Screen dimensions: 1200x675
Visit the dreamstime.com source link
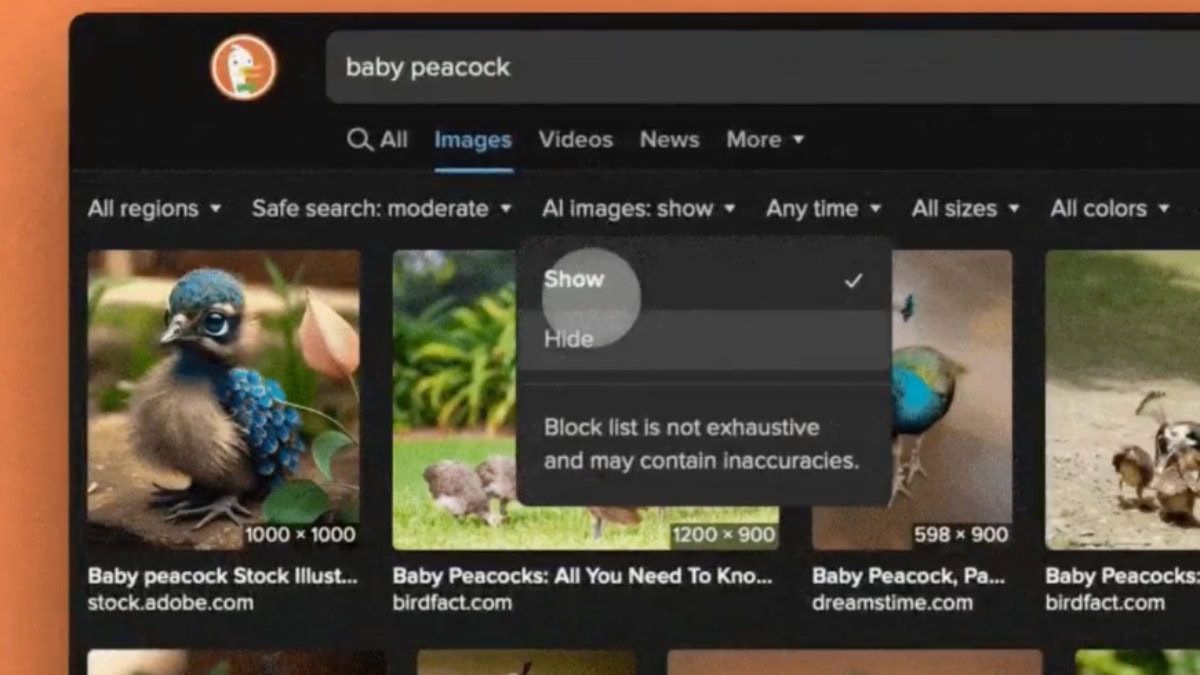[x=892, y=603]
